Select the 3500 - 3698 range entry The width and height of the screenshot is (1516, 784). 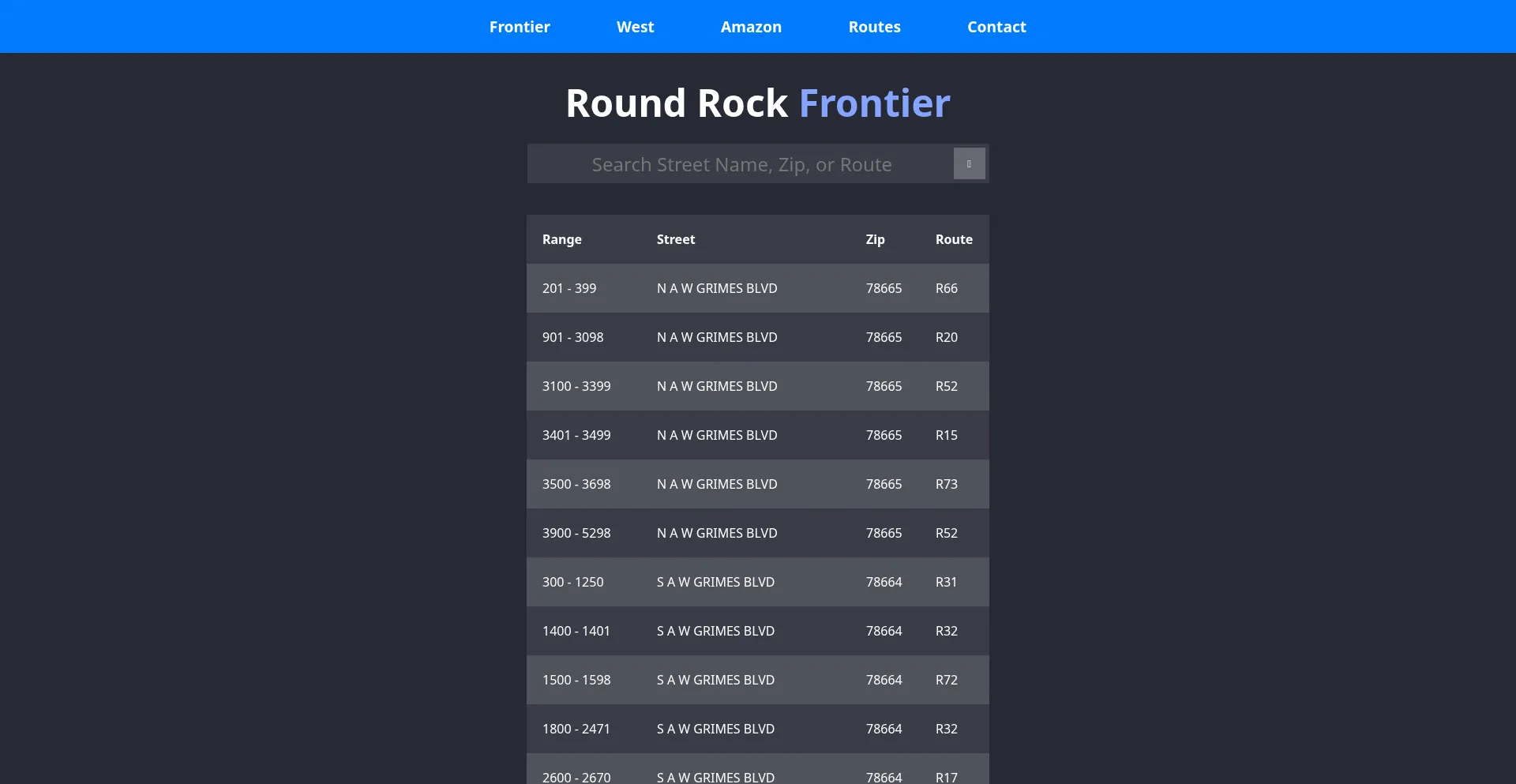(x=758, y=484)
